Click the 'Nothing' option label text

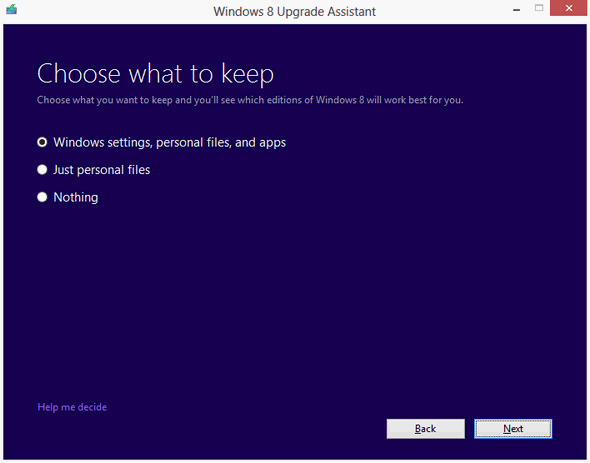pos(76,198)
